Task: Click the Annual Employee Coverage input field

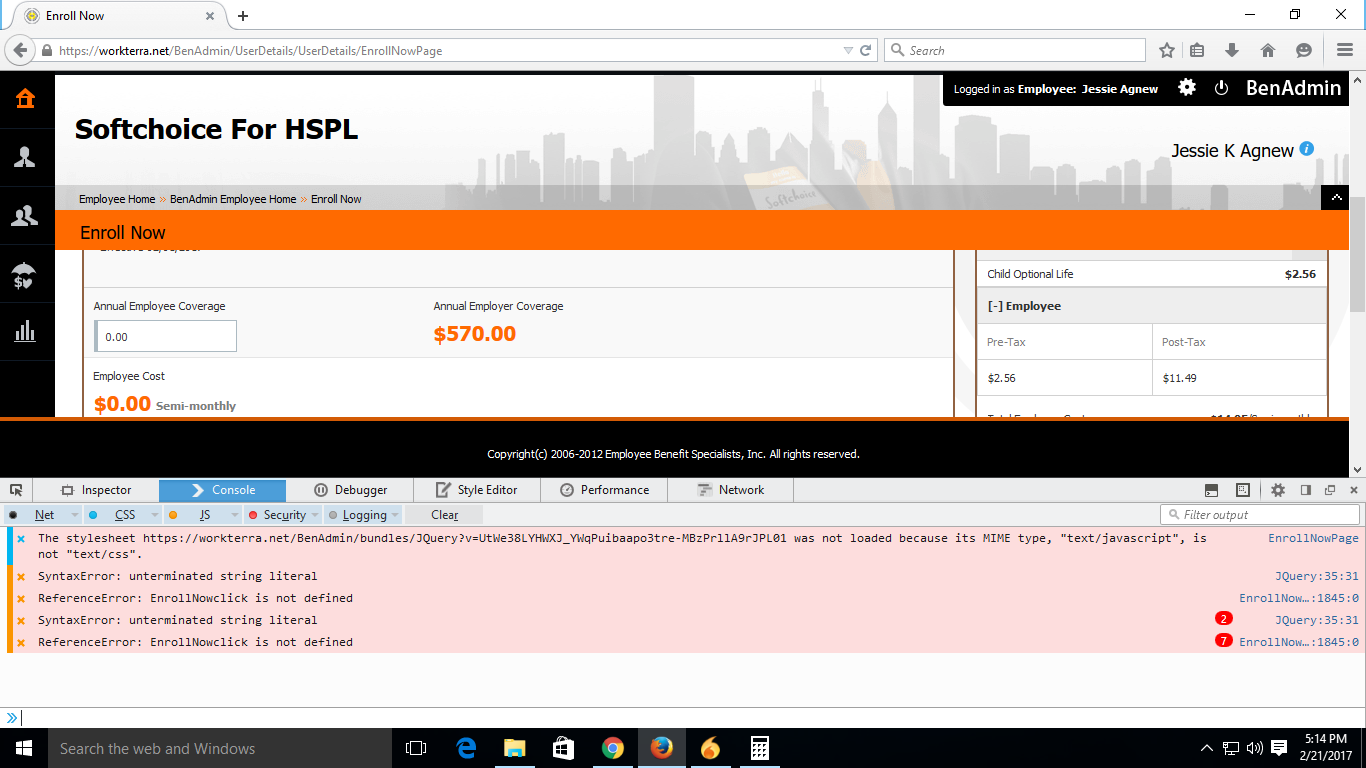Action: [166, 337]
